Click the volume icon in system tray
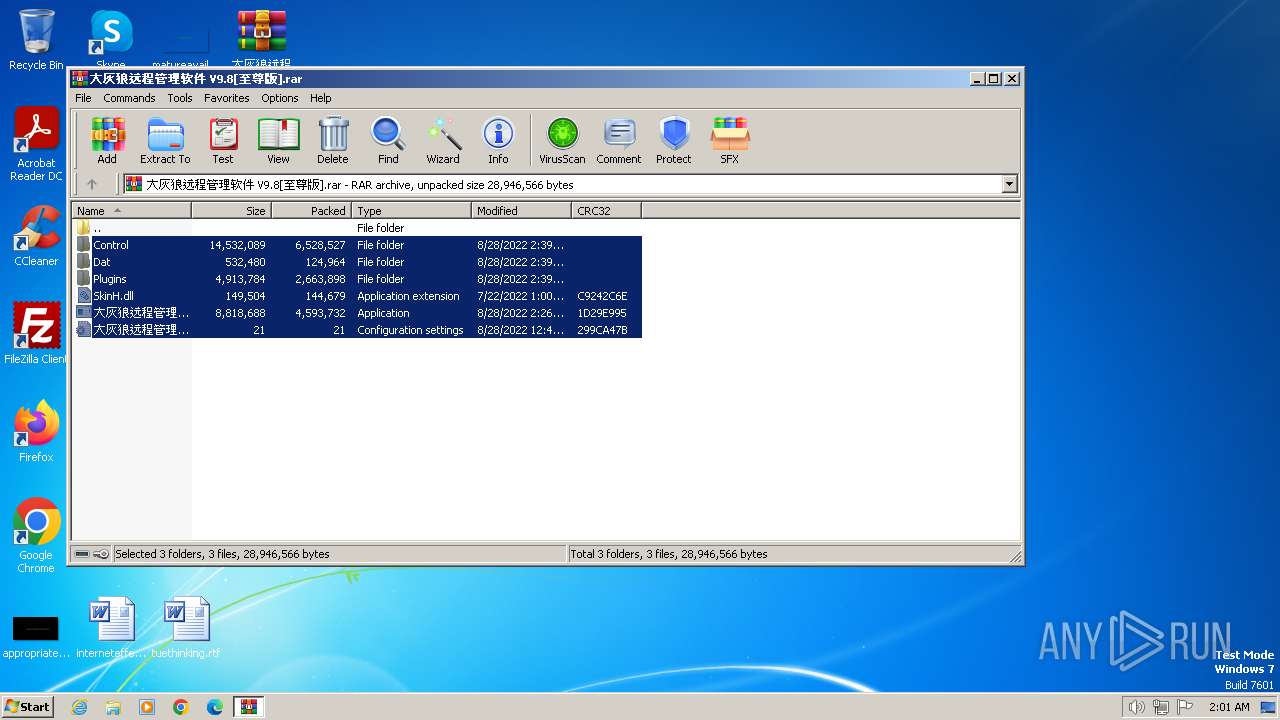The height and width of the screenshot is (720, 1280). (1136, 707)
